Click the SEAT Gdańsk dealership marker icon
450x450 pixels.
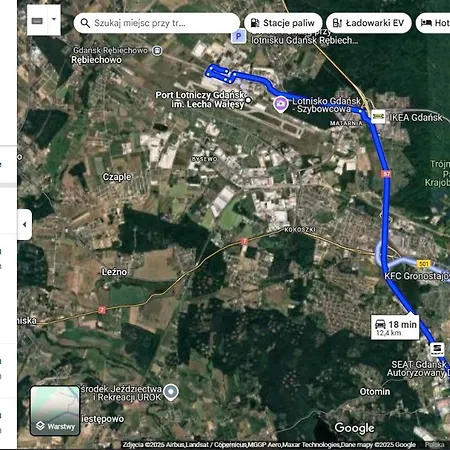(x=437, y=349)
